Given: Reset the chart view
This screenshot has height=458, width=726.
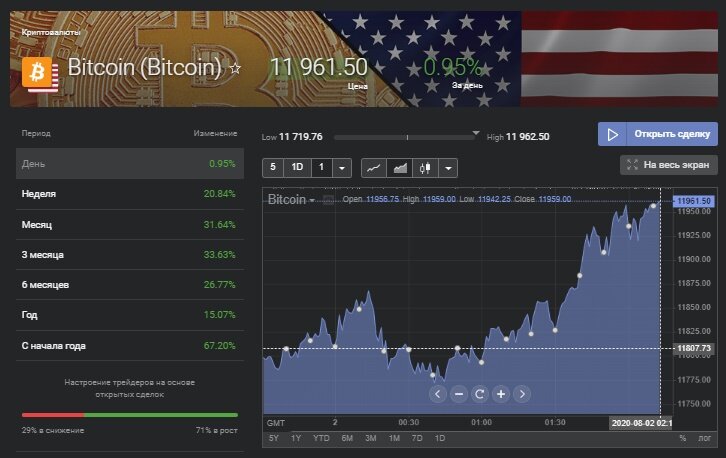Looking at the screenshot, I should click(x=480, y=394).
